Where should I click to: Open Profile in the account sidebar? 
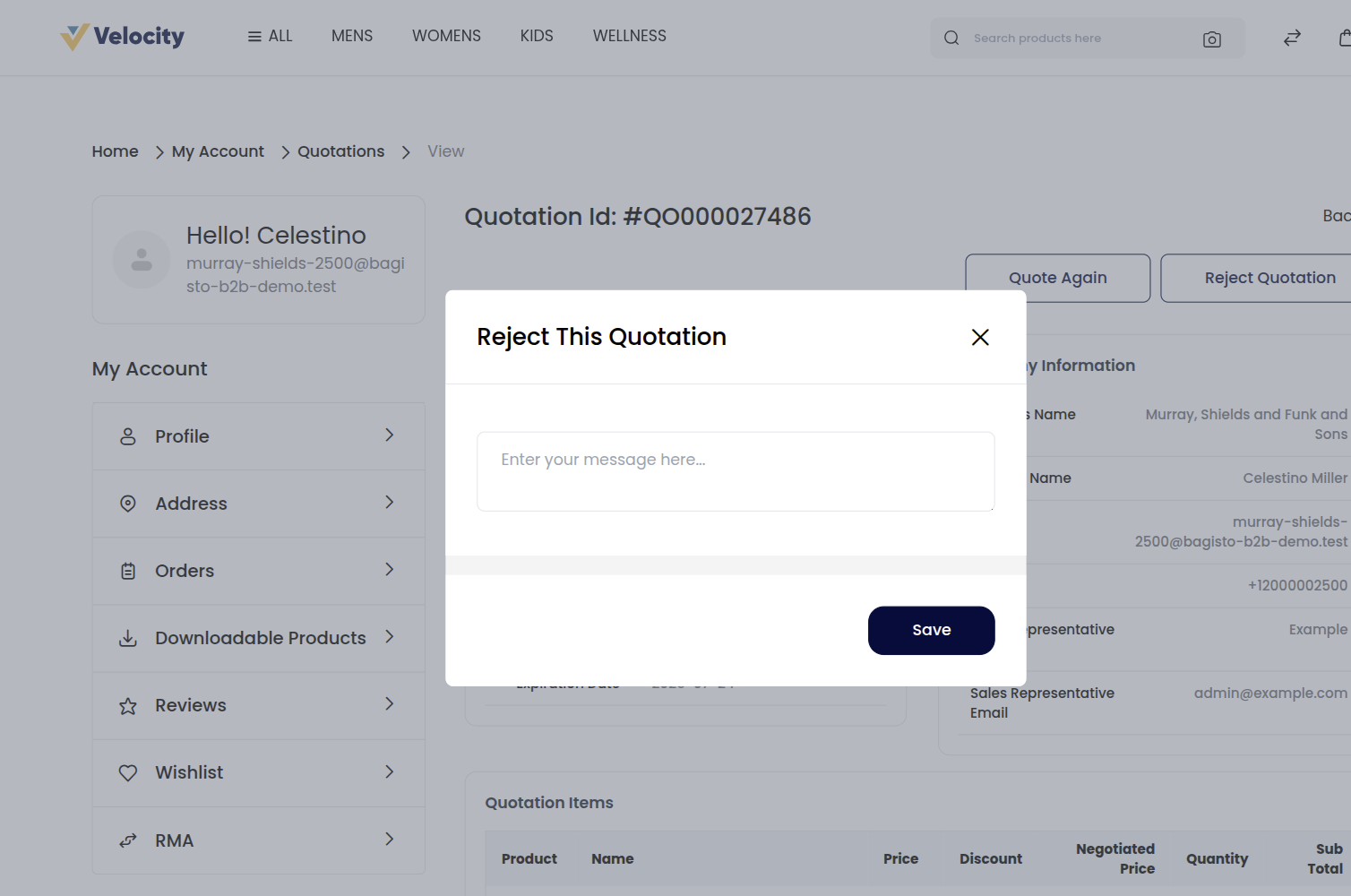coord(259,436)
